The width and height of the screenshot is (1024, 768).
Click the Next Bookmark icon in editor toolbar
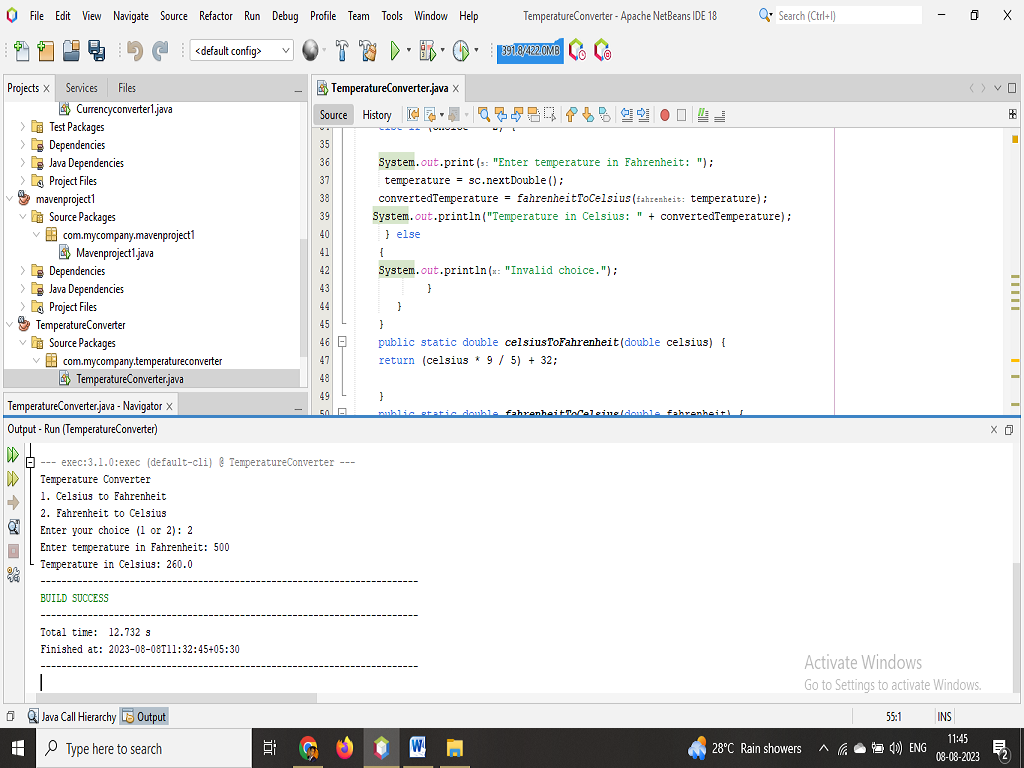588,115
